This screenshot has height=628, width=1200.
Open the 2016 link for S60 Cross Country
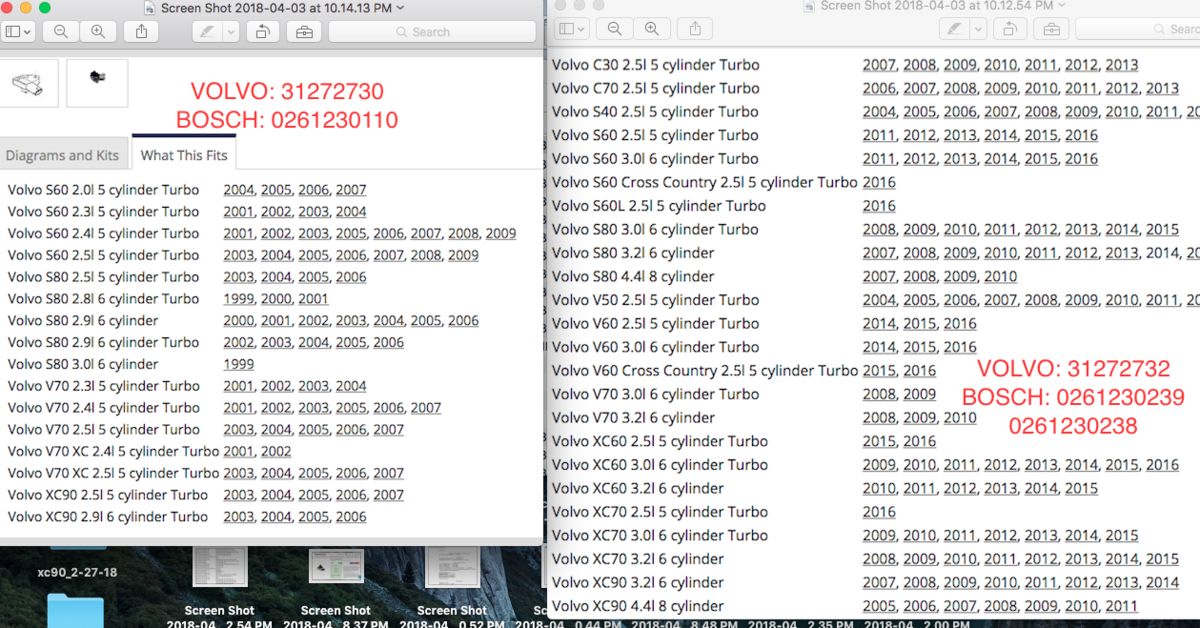pyautogui.click(x=879, y=182)
